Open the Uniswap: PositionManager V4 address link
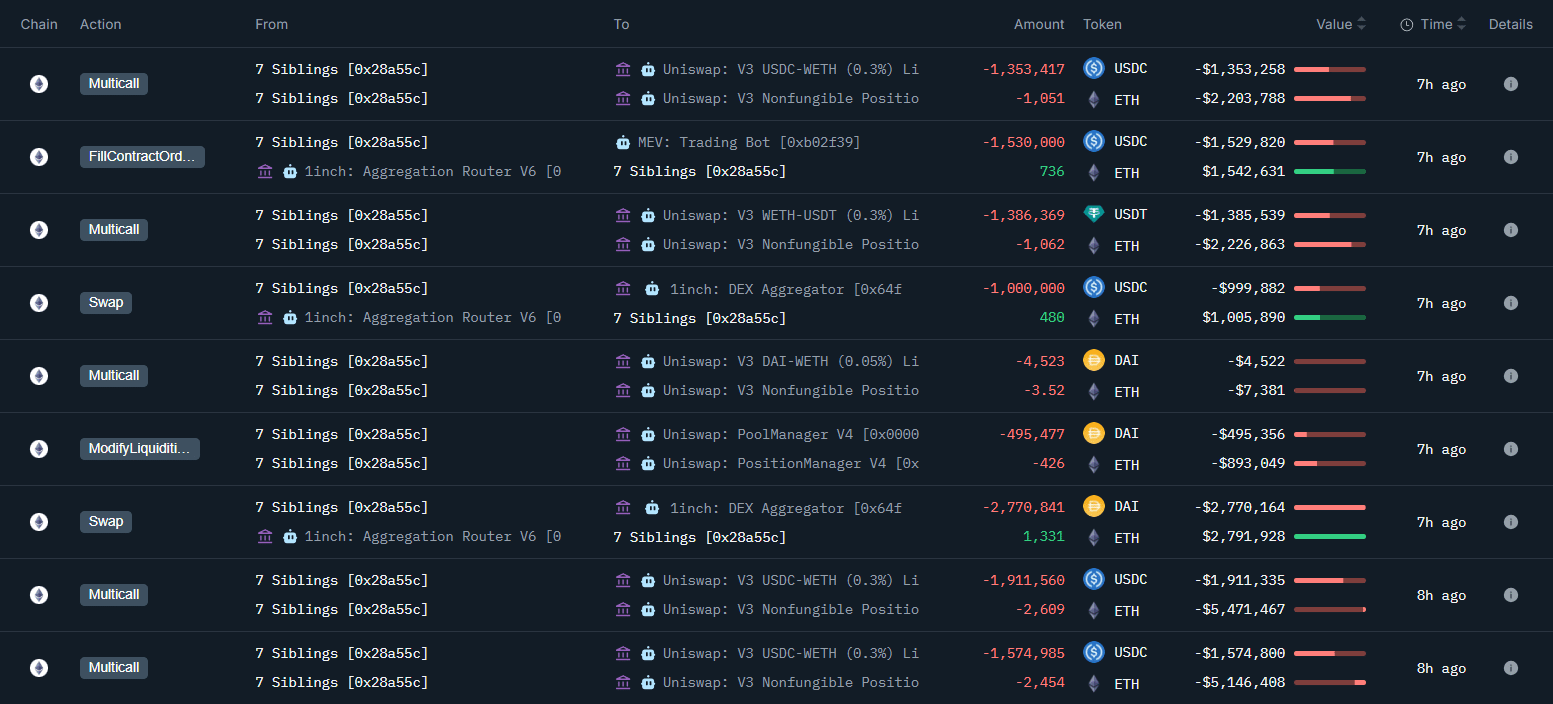This screenshot has width=1553, height=704. pos(789,463)
